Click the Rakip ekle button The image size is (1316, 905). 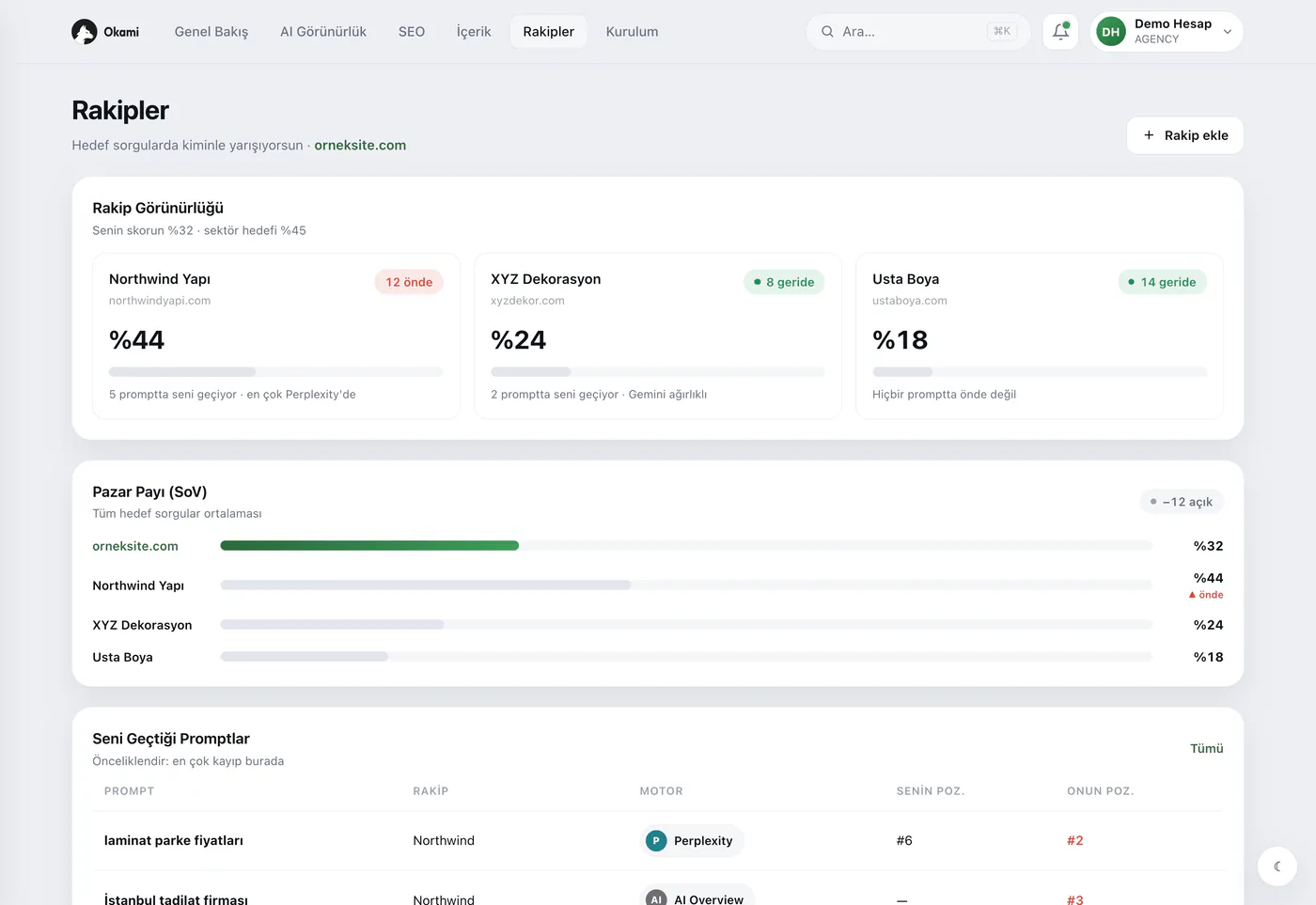pos(1184,135)
